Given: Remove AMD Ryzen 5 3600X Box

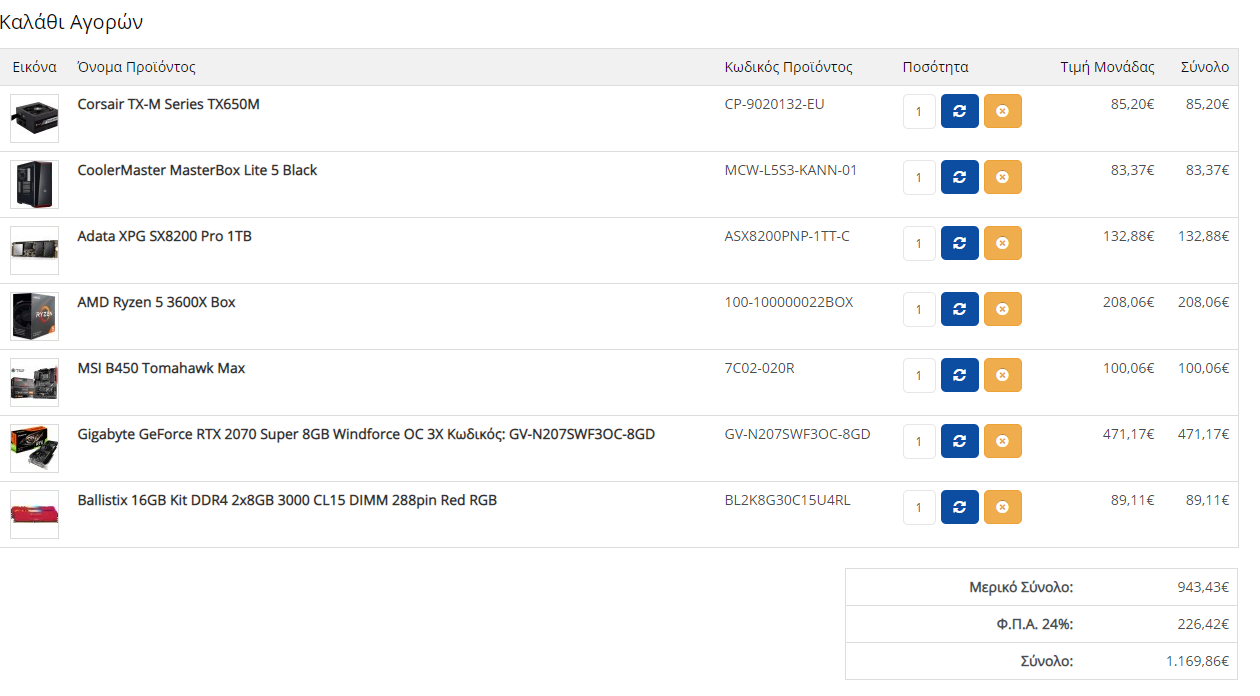Looking at the screenshot, I should 1003,309.
